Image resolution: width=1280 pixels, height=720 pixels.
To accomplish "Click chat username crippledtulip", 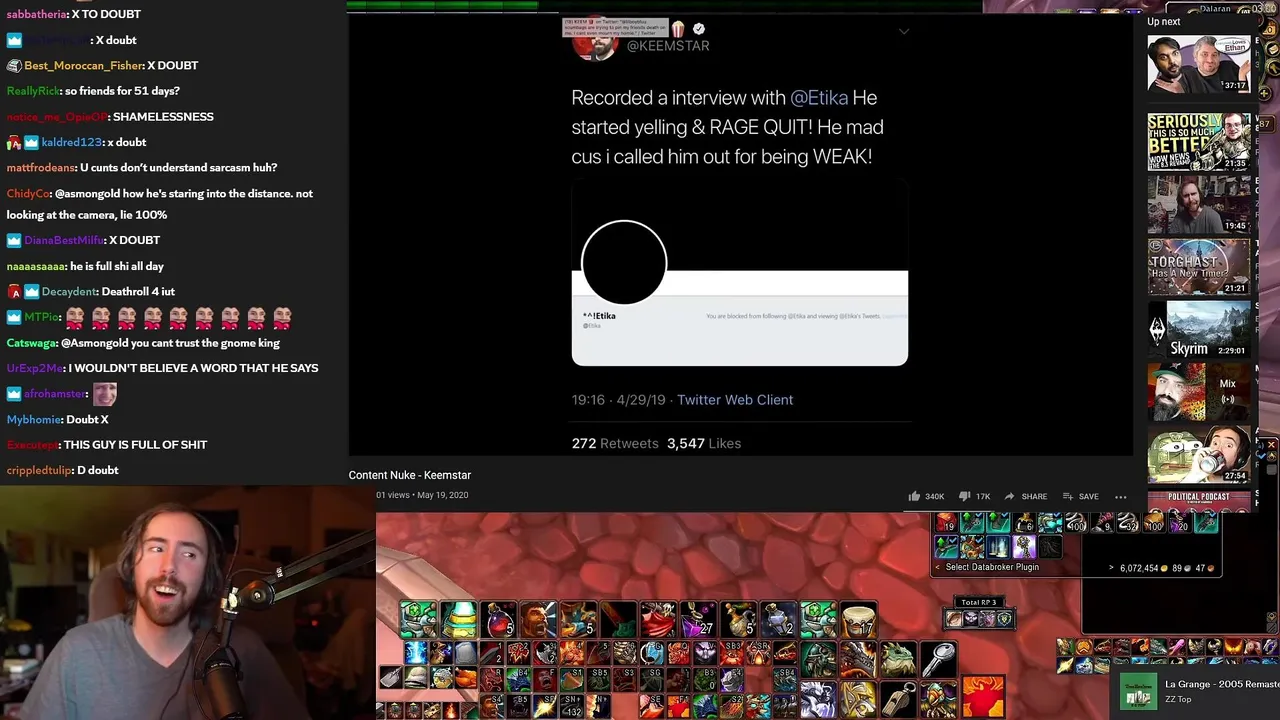I will [x=38, y=470].
